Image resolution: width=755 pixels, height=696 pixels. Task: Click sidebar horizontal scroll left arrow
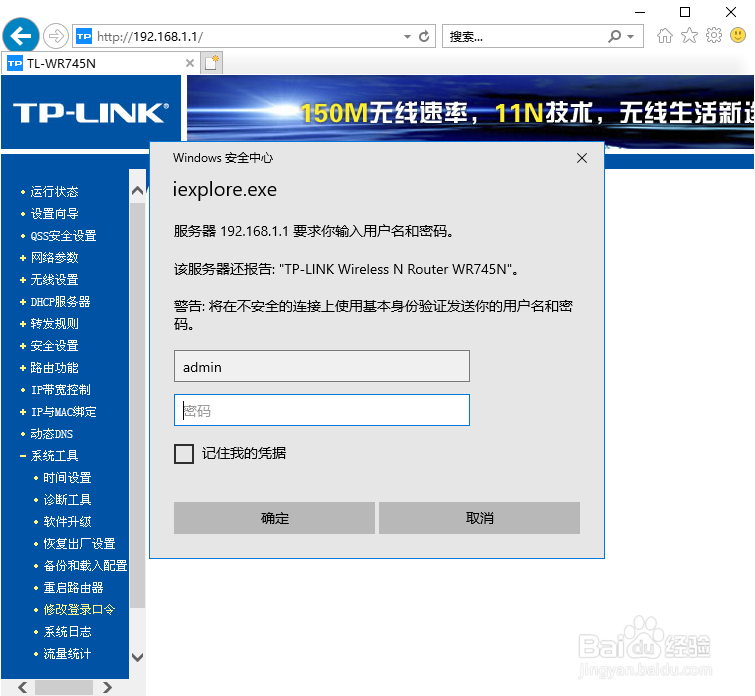[23, 687]
